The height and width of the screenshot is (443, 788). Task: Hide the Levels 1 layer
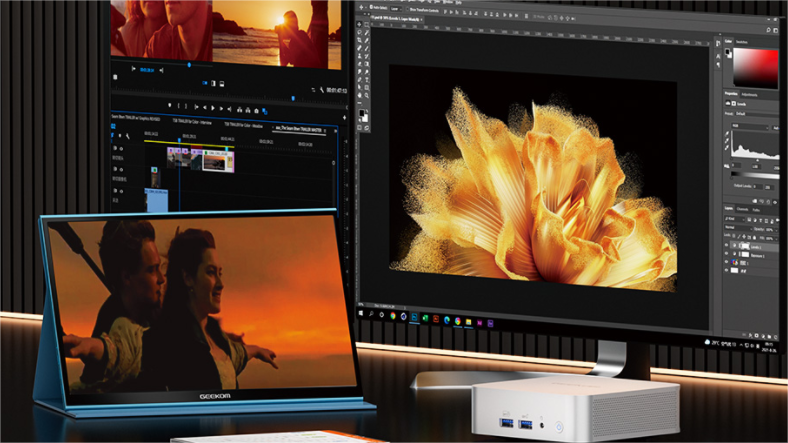pyautogui.click(x=726, y=245)
